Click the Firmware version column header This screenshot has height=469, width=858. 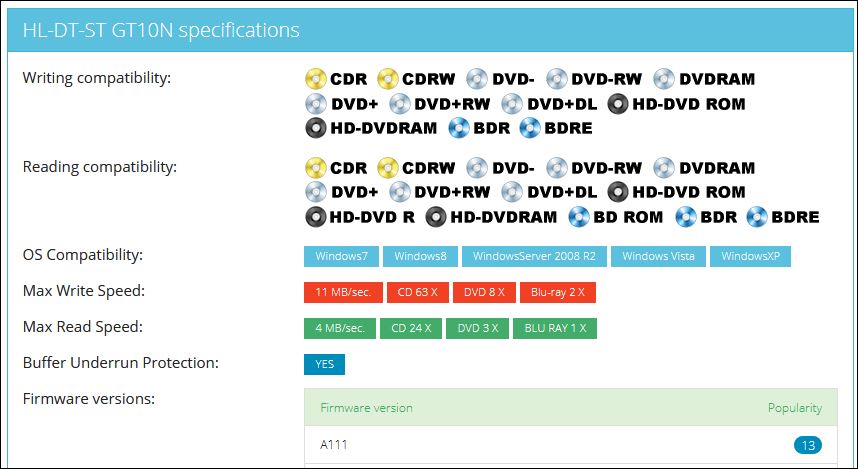(x=366, y=408)
